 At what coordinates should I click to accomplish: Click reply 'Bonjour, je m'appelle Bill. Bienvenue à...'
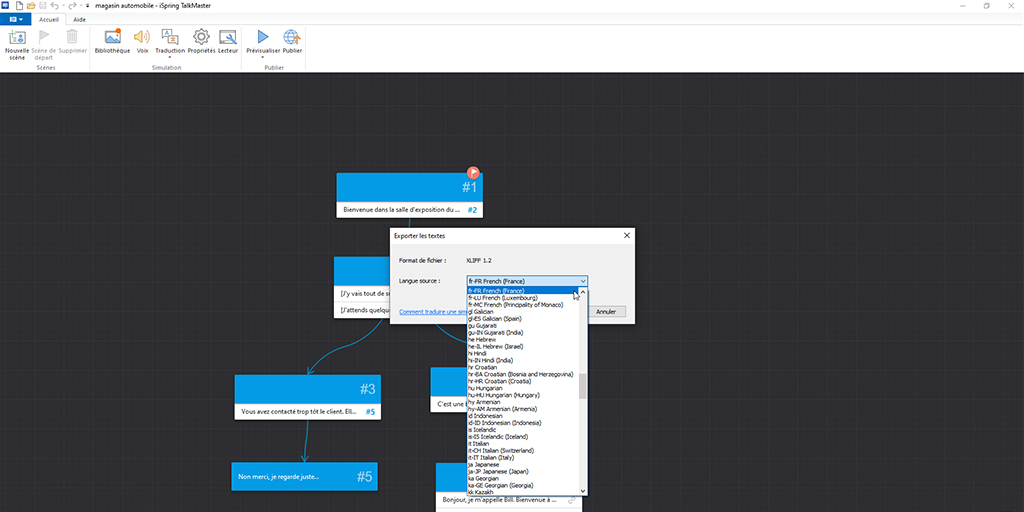click(x=500, y=500)
